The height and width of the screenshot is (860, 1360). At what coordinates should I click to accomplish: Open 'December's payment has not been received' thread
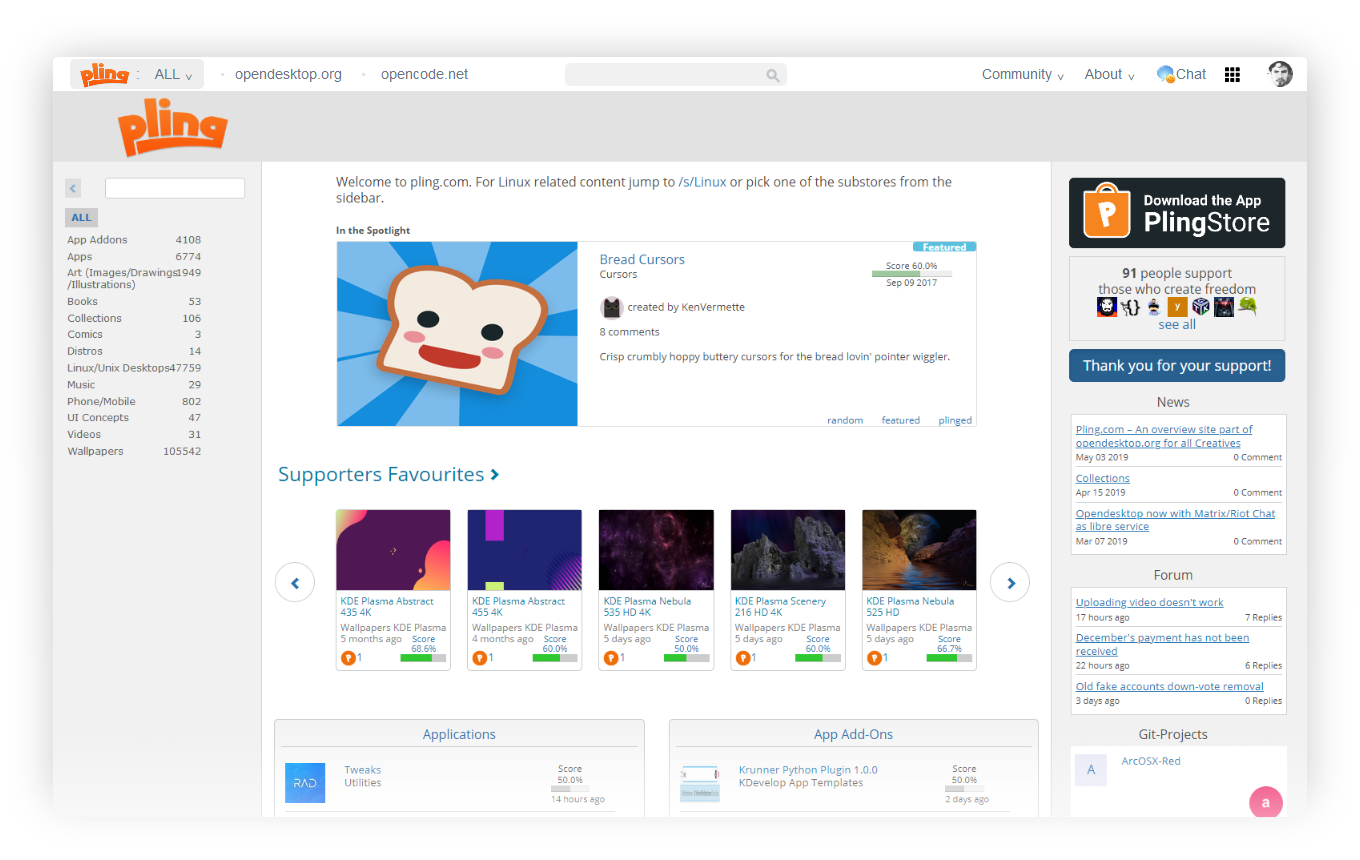(x=1162, y=644)
